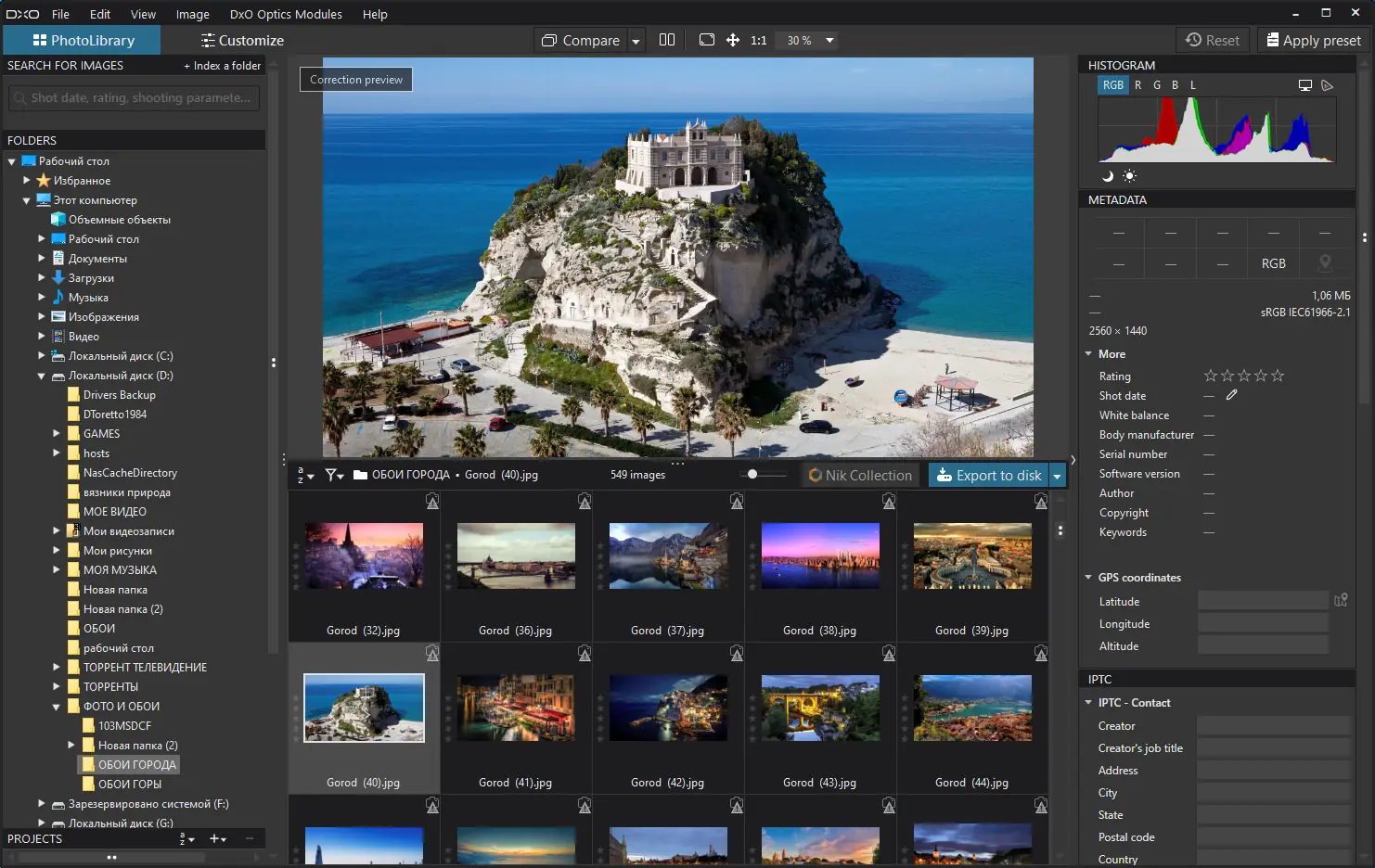Viewport: 1375px width, 868px height.
Task: Select the pan/move hand tool icon
Action: point(733,40)
